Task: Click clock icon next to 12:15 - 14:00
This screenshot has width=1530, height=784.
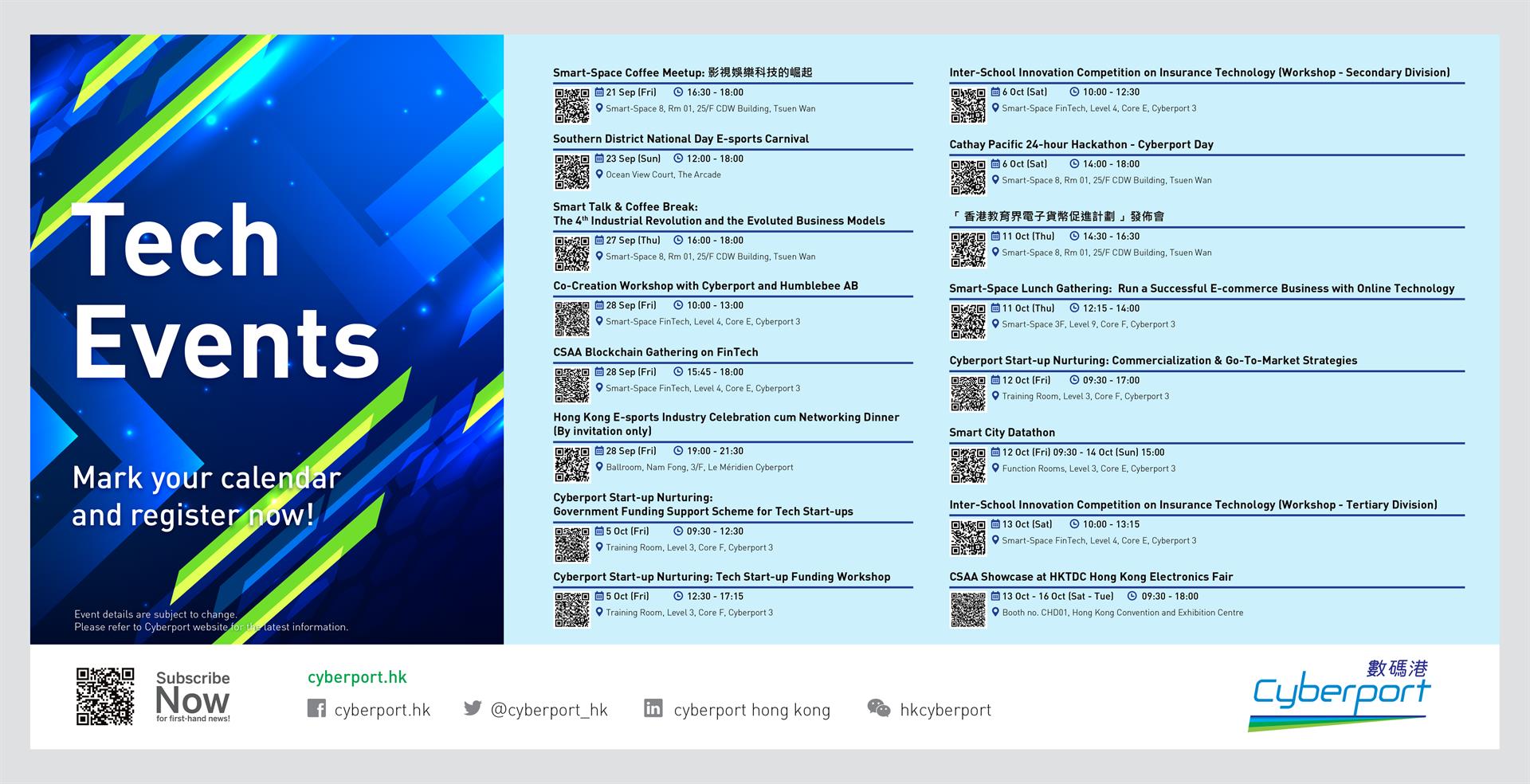Action: pyautogui.click(x=1074, y=308)
